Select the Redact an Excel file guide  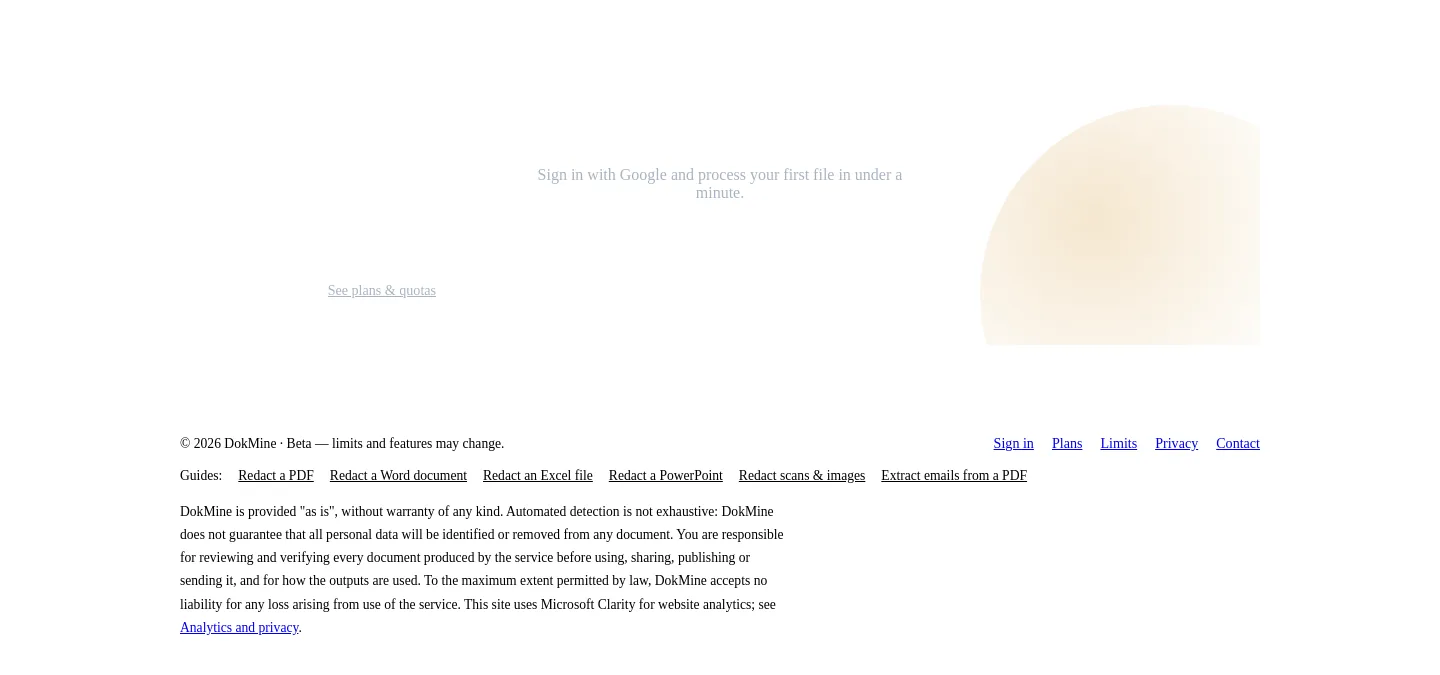tap(538, 475)
